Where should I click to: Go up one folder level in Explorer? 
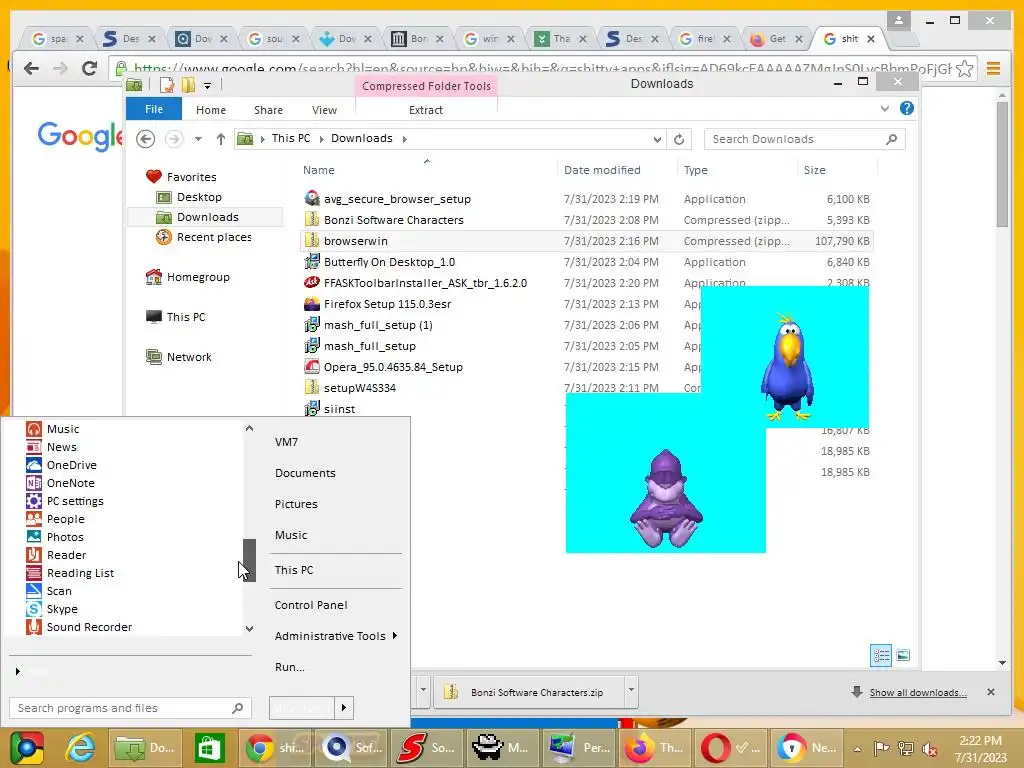[221, 139]
